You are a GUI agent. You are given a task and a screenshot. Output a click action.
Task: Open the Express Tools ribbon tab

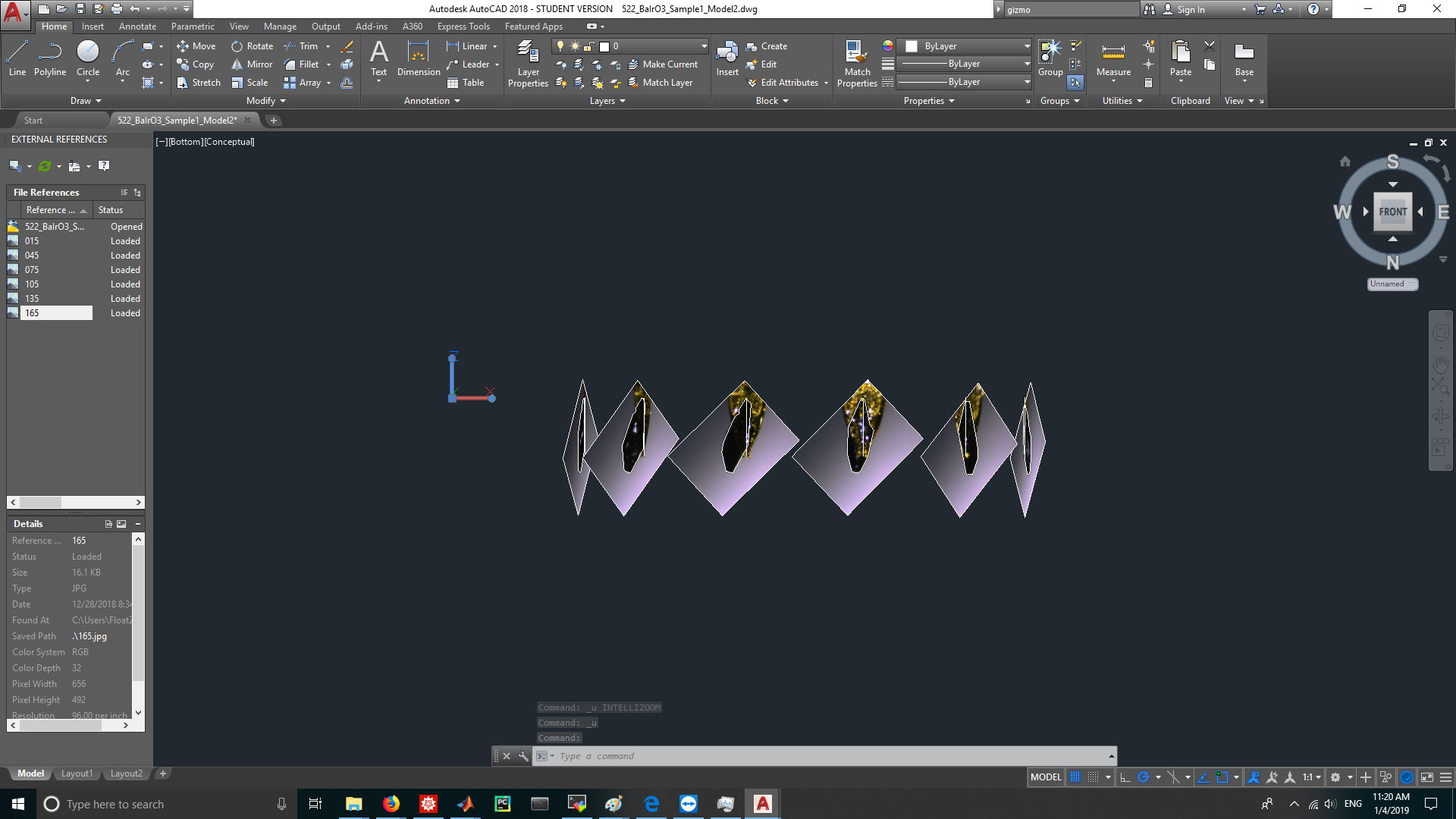coord(463,27)
